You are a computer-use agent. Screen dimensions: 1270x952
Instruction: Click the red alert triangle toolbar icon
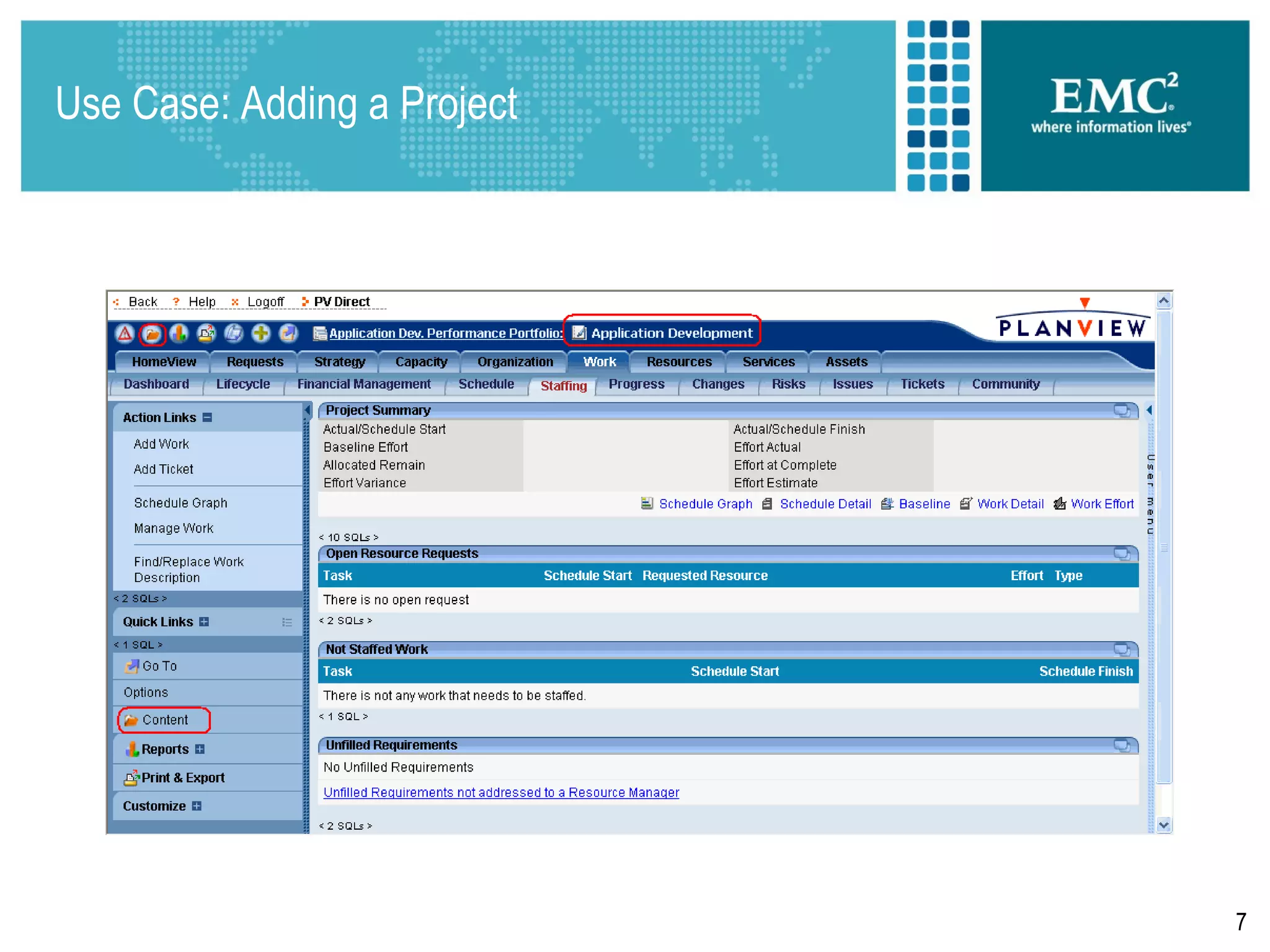(x=125, y=334)
